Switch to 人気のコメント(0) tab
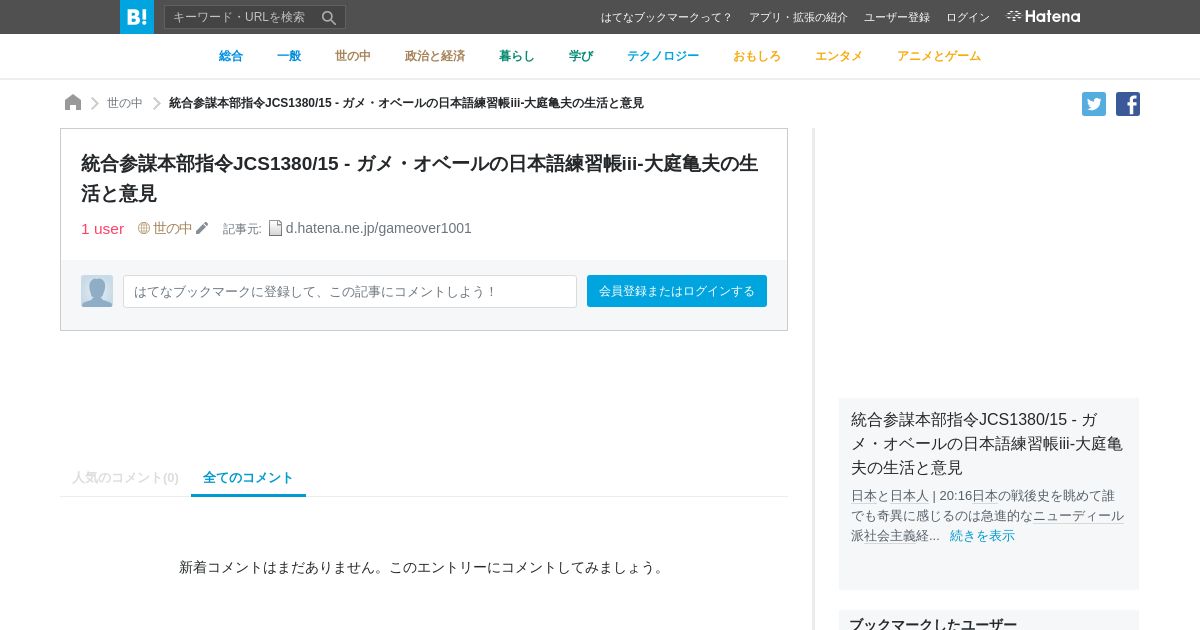 pyautogui.click(x=125, y=478)
